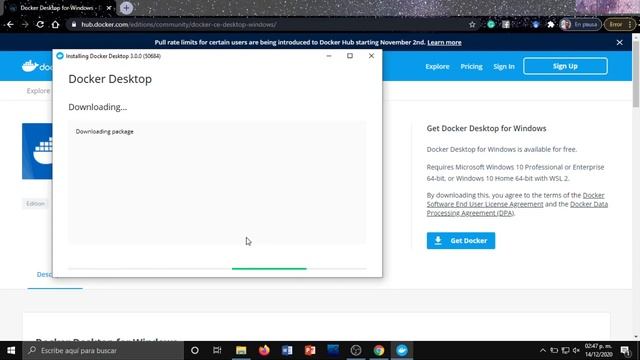
Task: Click the Sign Up button
Action: click(565, 66)
